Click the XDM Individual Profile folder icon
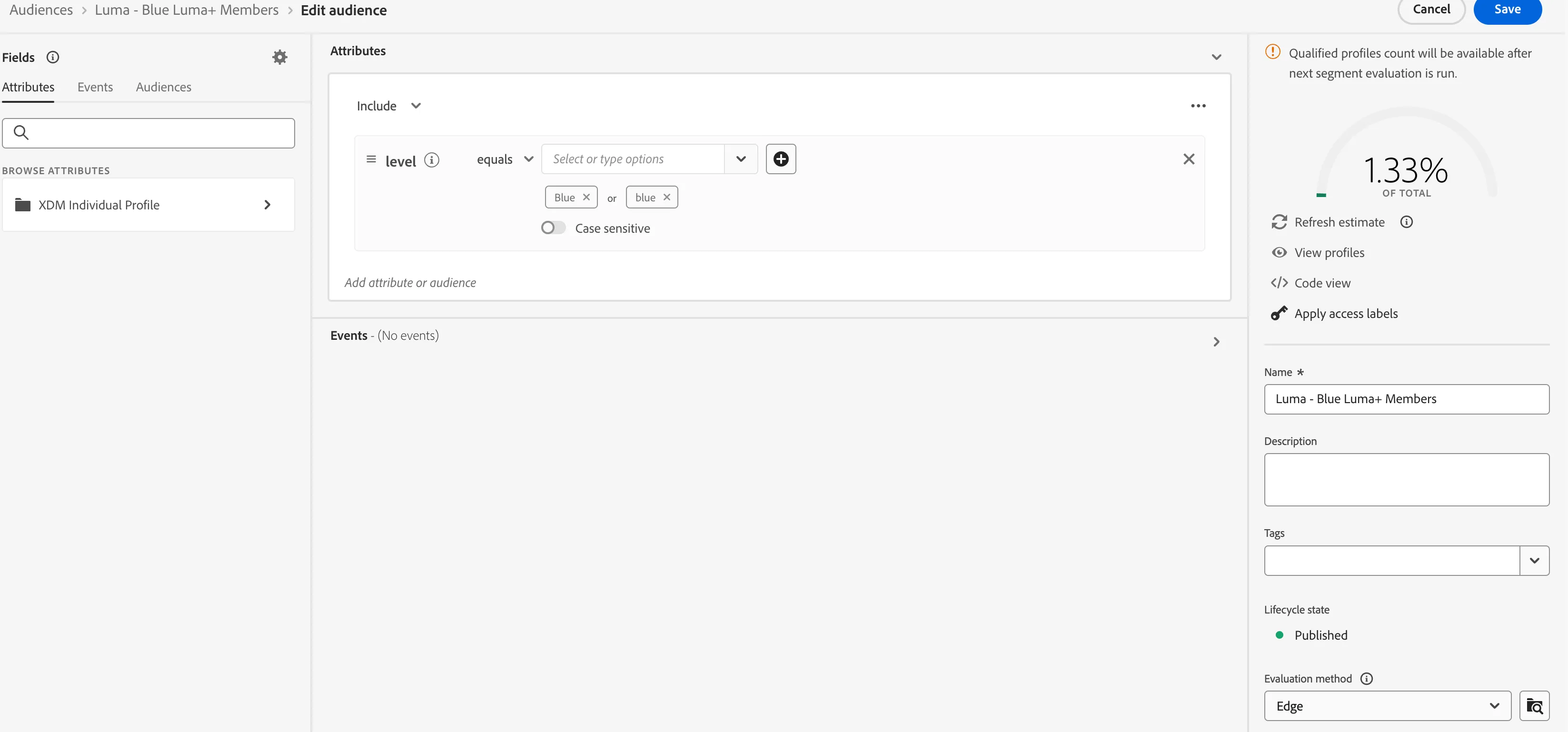 22,205
